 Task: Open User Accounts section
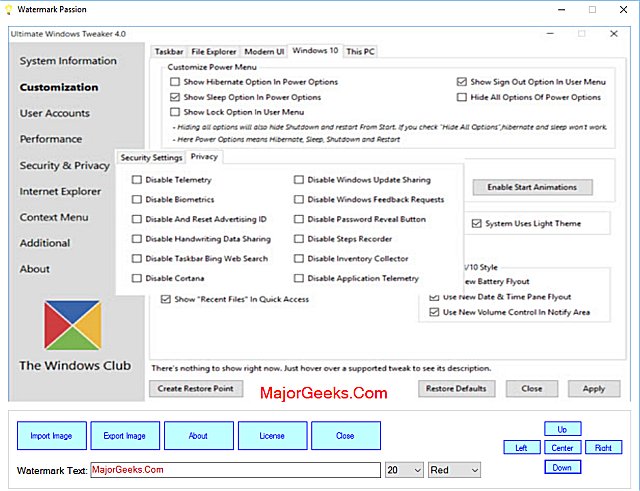(x=55, y=113)
